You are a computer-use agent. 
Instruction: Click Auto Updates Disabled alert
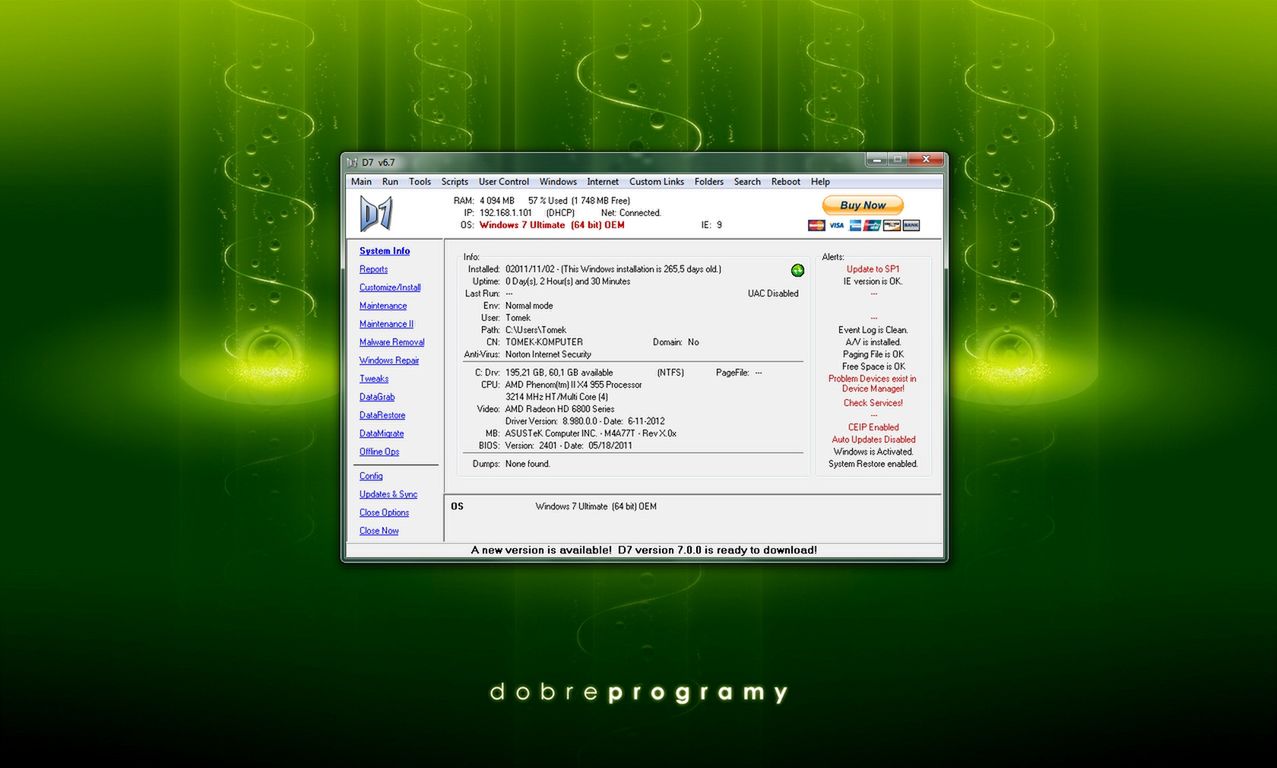pyautogui.click(x=873, y=439)
